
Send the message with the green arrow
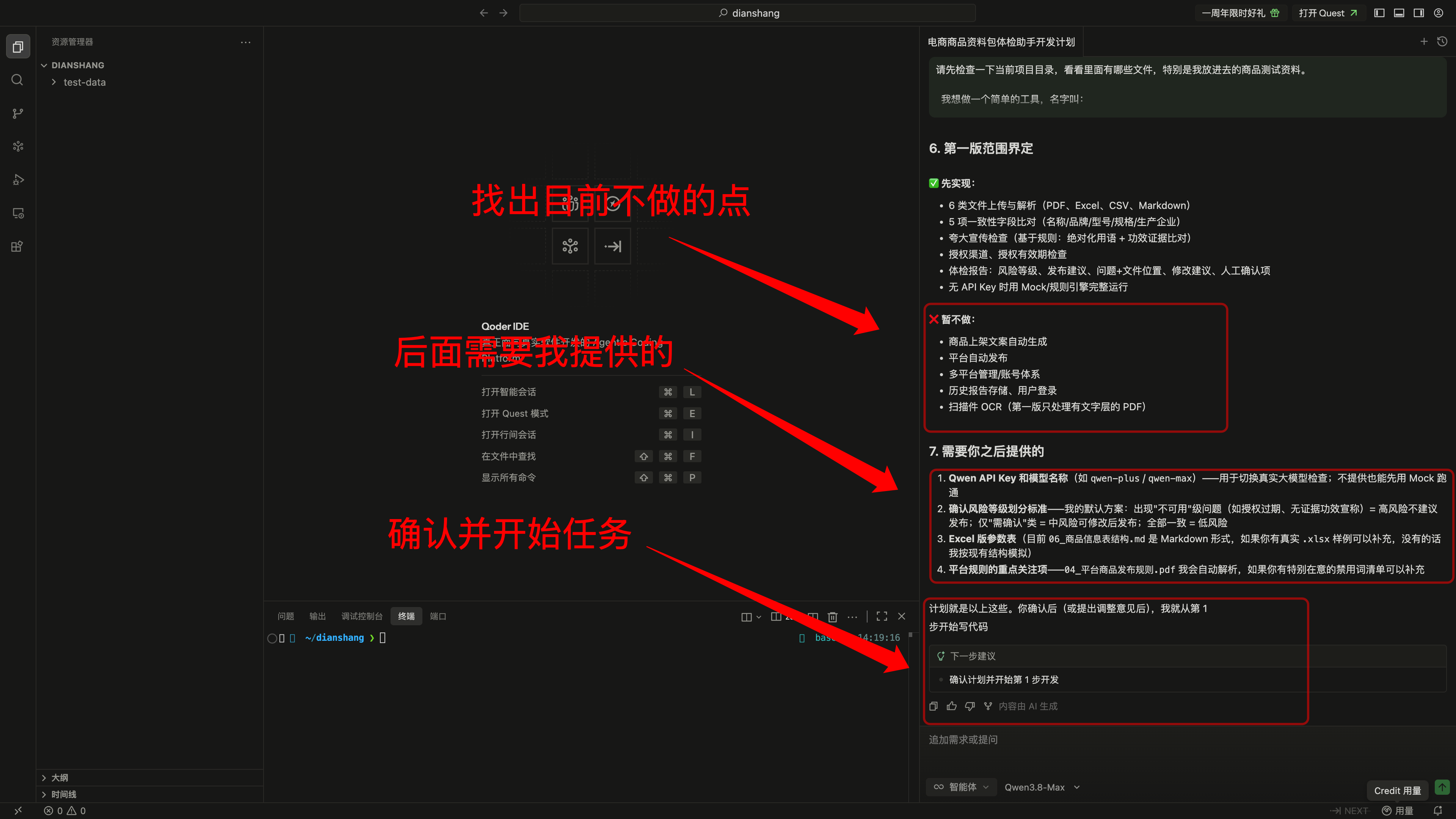pos(1442,787)
